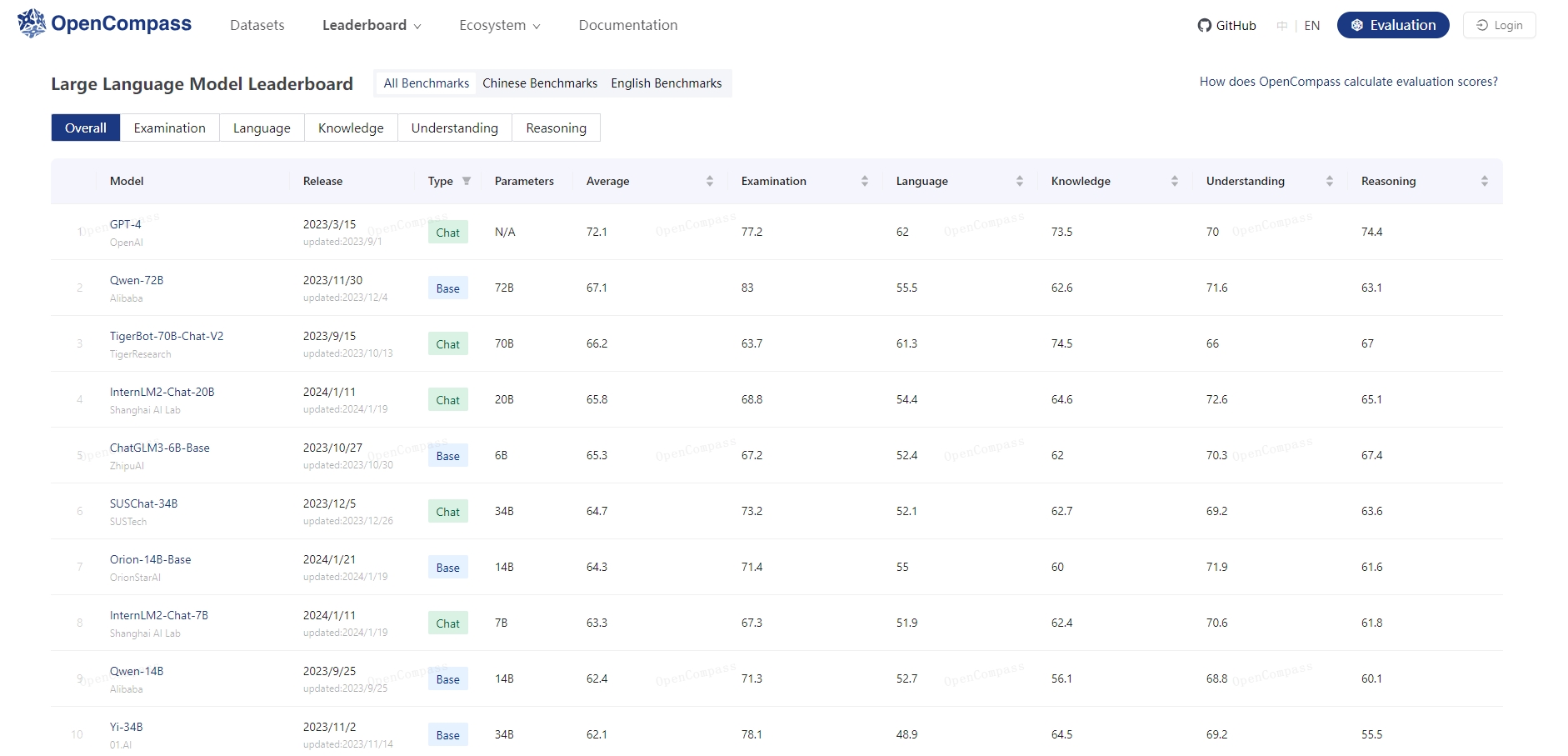
Task: Sort by Average column arrows
Action: [710, 181]
